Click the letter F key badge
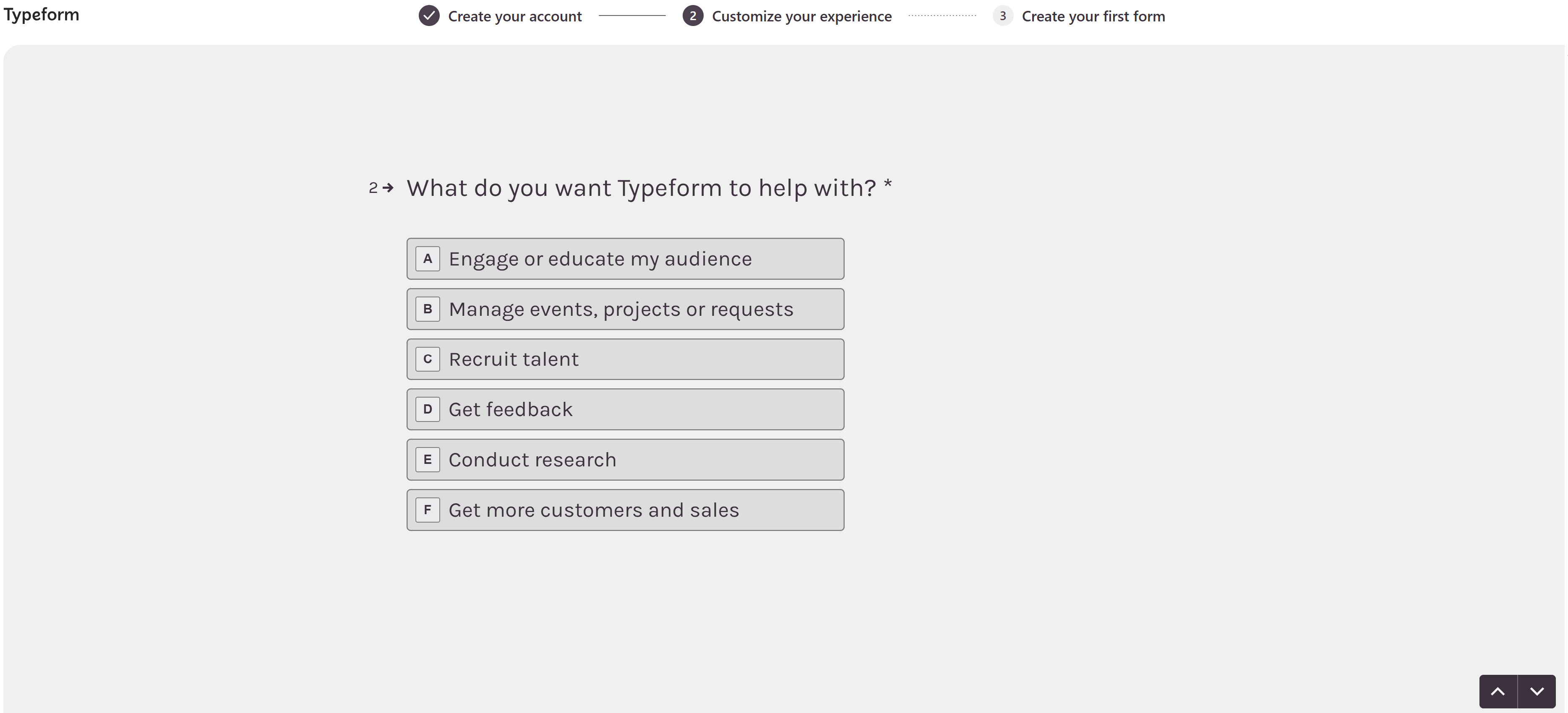The width and height of the screenshot is (1568, 713). pyautogui.click(x=428, y=510)
